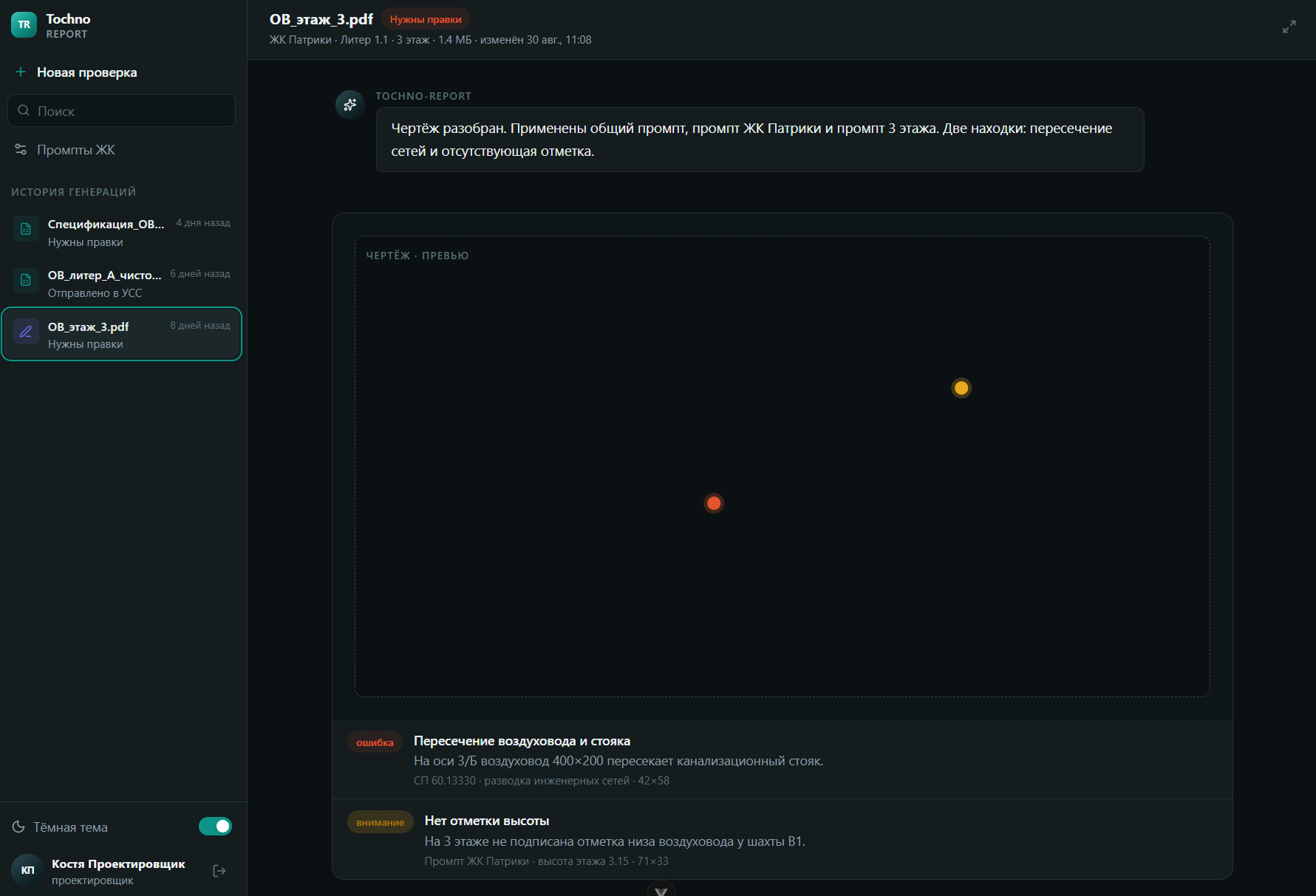Expand the collapsed section chevron at bottom
The image size is (1316, 896).
point(661,891)
